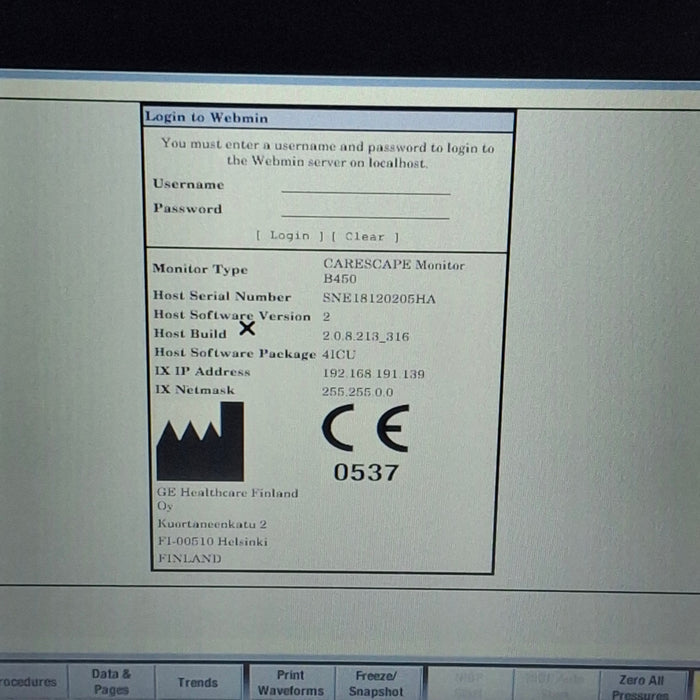700x700 pixels.
Task: Click the Host Software Version label
Action: click(x=232, y=315)
